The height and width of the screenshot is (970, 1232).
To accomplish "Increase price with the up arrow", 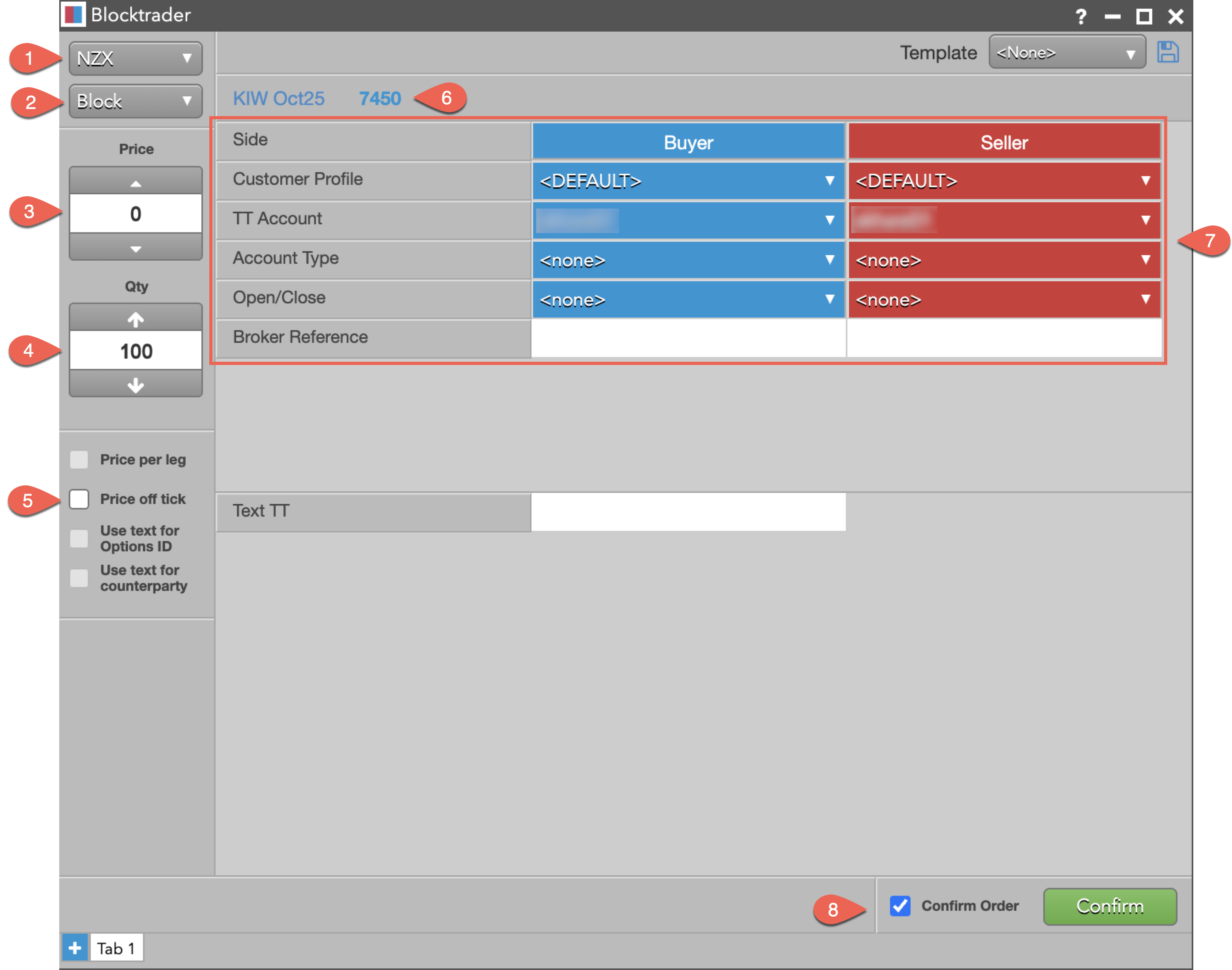I will (136, 182).
